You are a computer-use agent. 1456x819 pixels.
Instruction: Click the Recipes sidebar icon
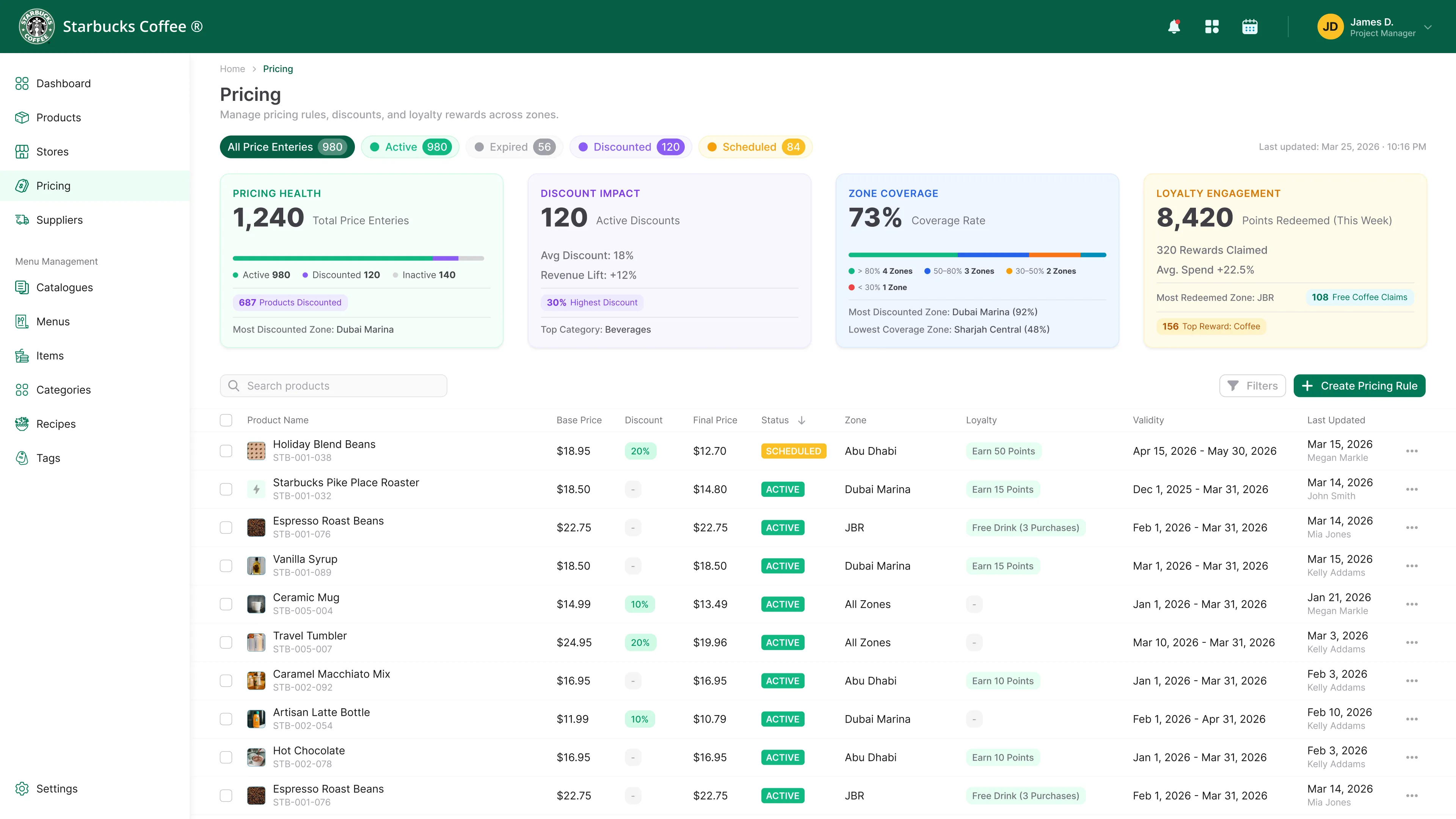pyautogui.click(x=22, y=424)
